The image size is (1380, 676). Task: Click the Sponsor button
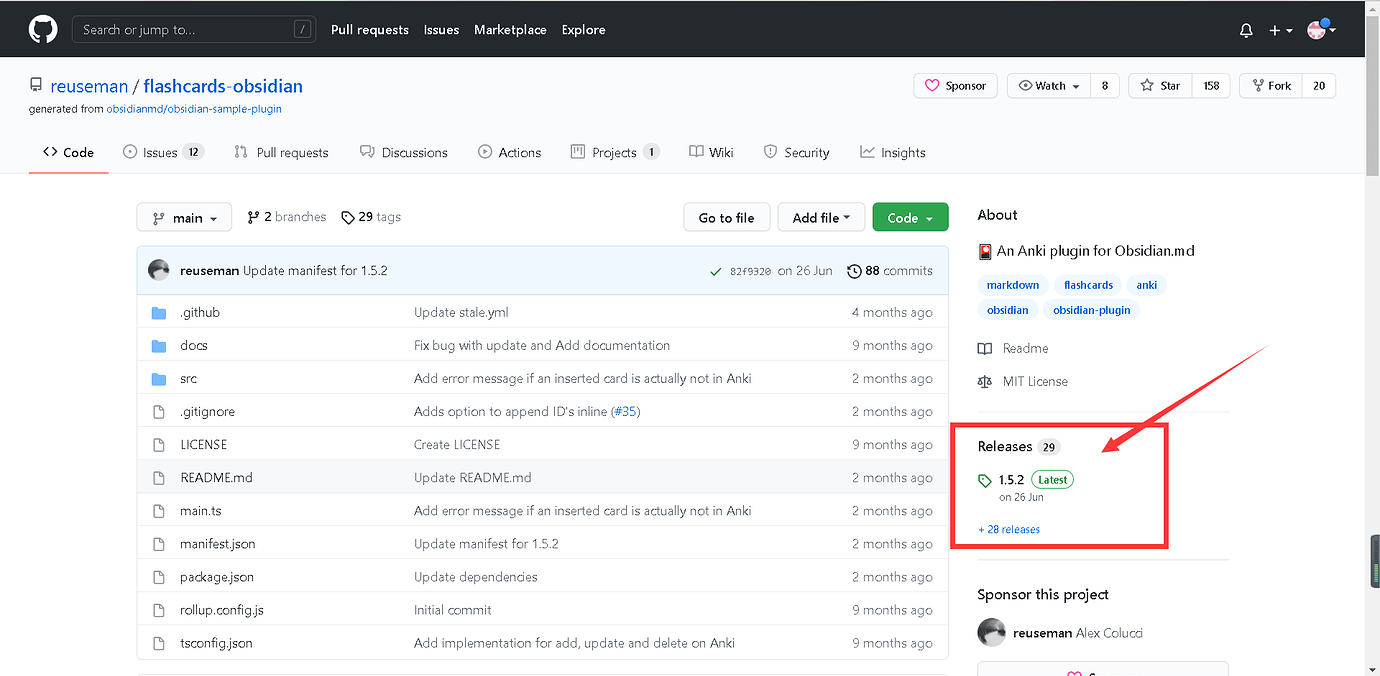pos(955,86)
